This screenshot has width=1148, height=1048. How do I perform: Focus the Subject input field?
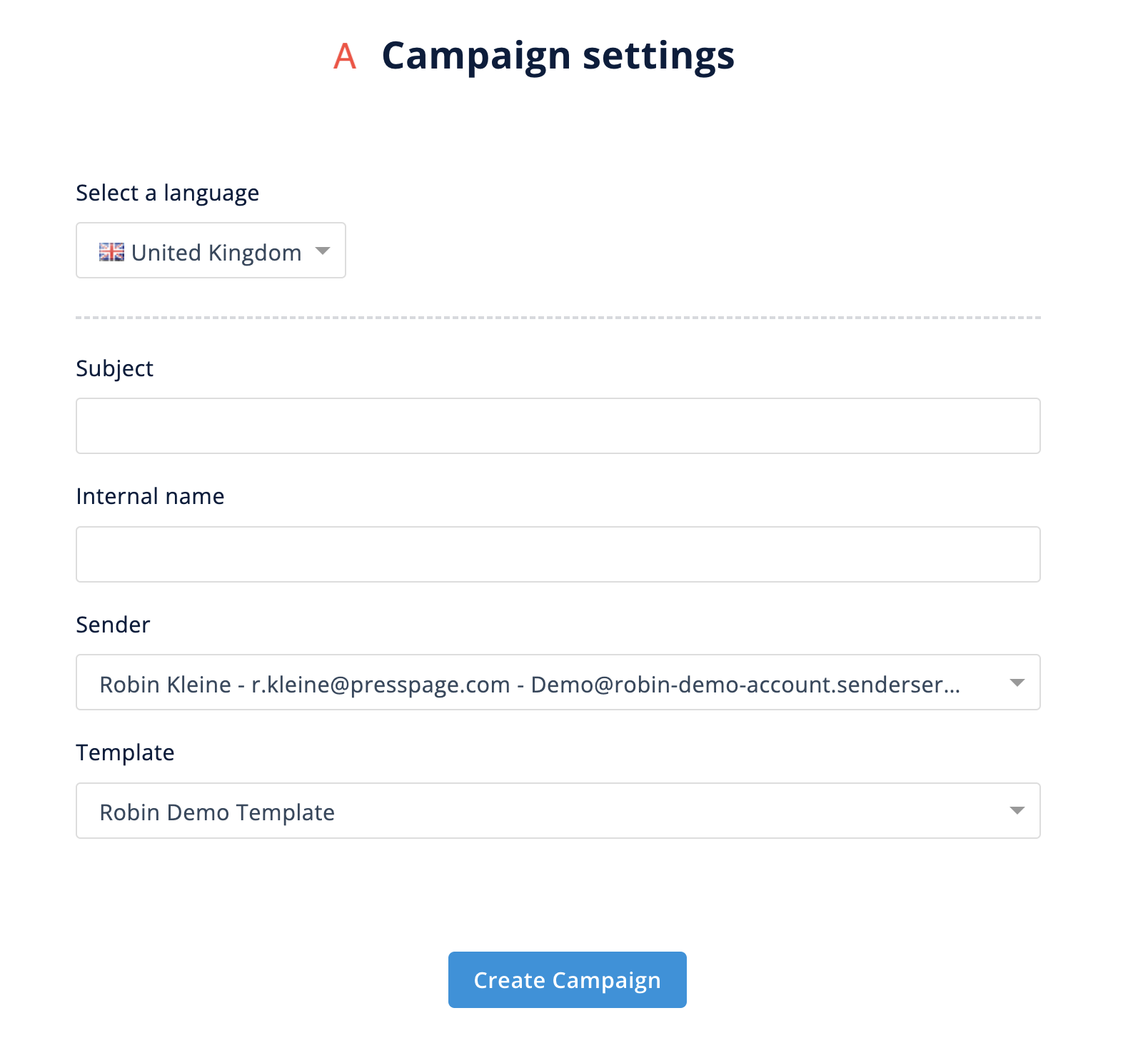click(x=558, y=426)
